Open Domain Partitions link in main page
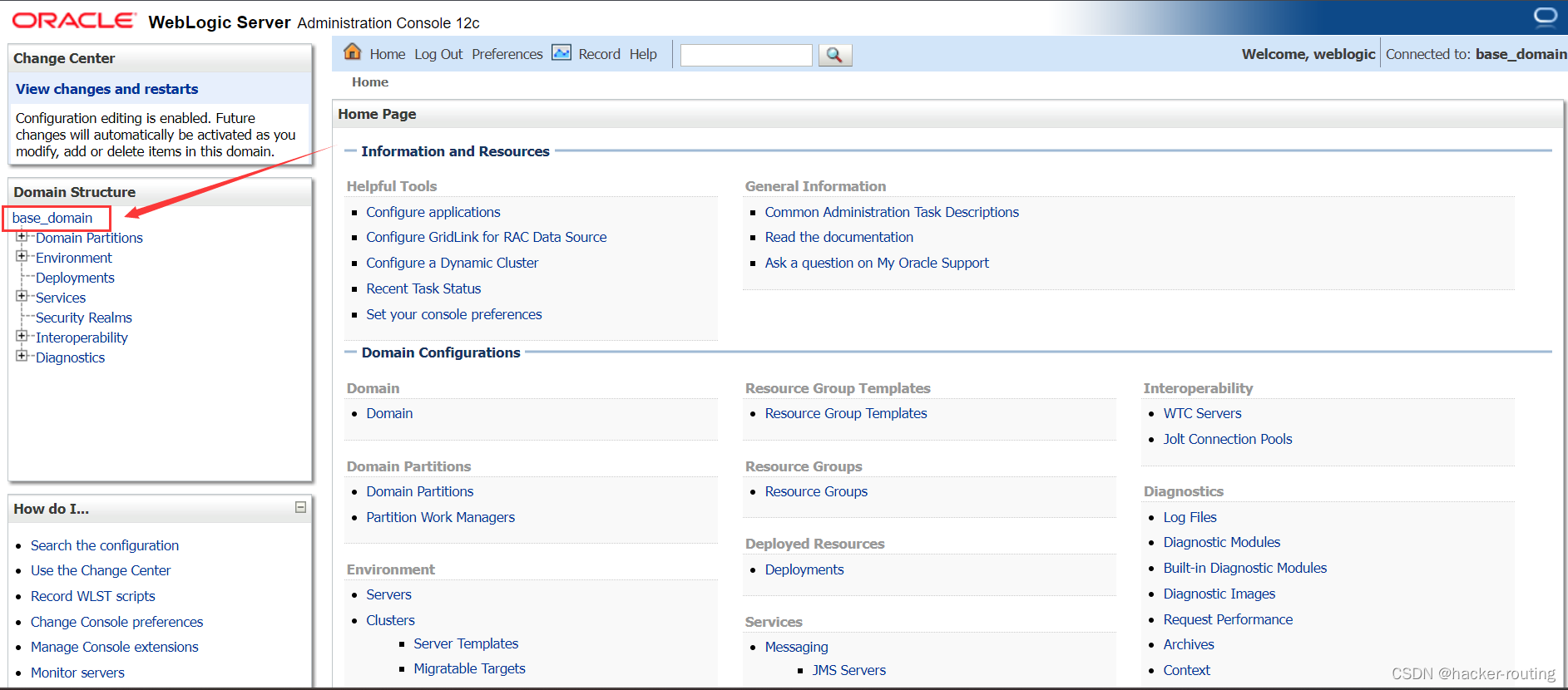The height and width of the screenshot is (690, 1568). (x=420, y=491)
